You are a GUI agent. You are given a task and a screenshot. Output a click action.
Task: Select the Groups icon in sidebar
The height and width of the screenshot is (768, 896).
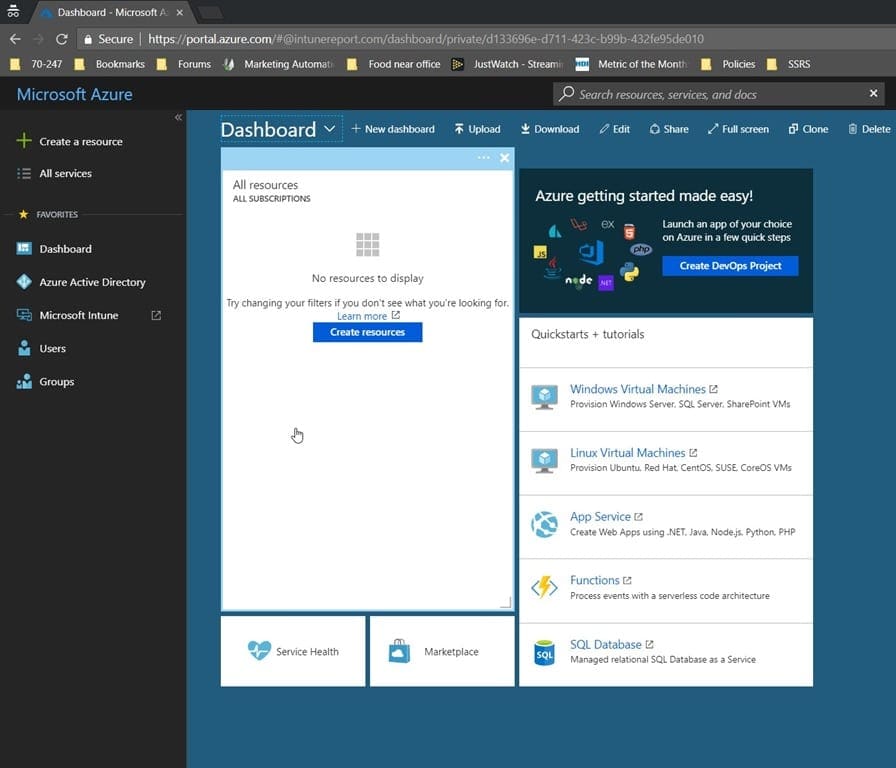[x=24, y=381]
